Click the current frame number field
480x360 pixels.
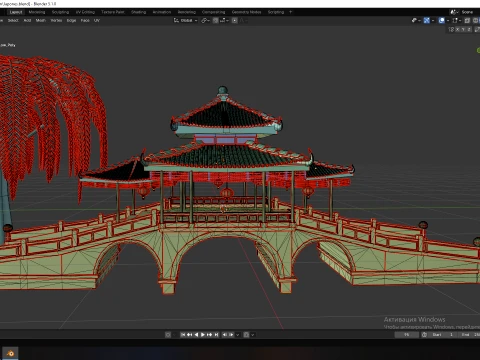coord(406,335)
